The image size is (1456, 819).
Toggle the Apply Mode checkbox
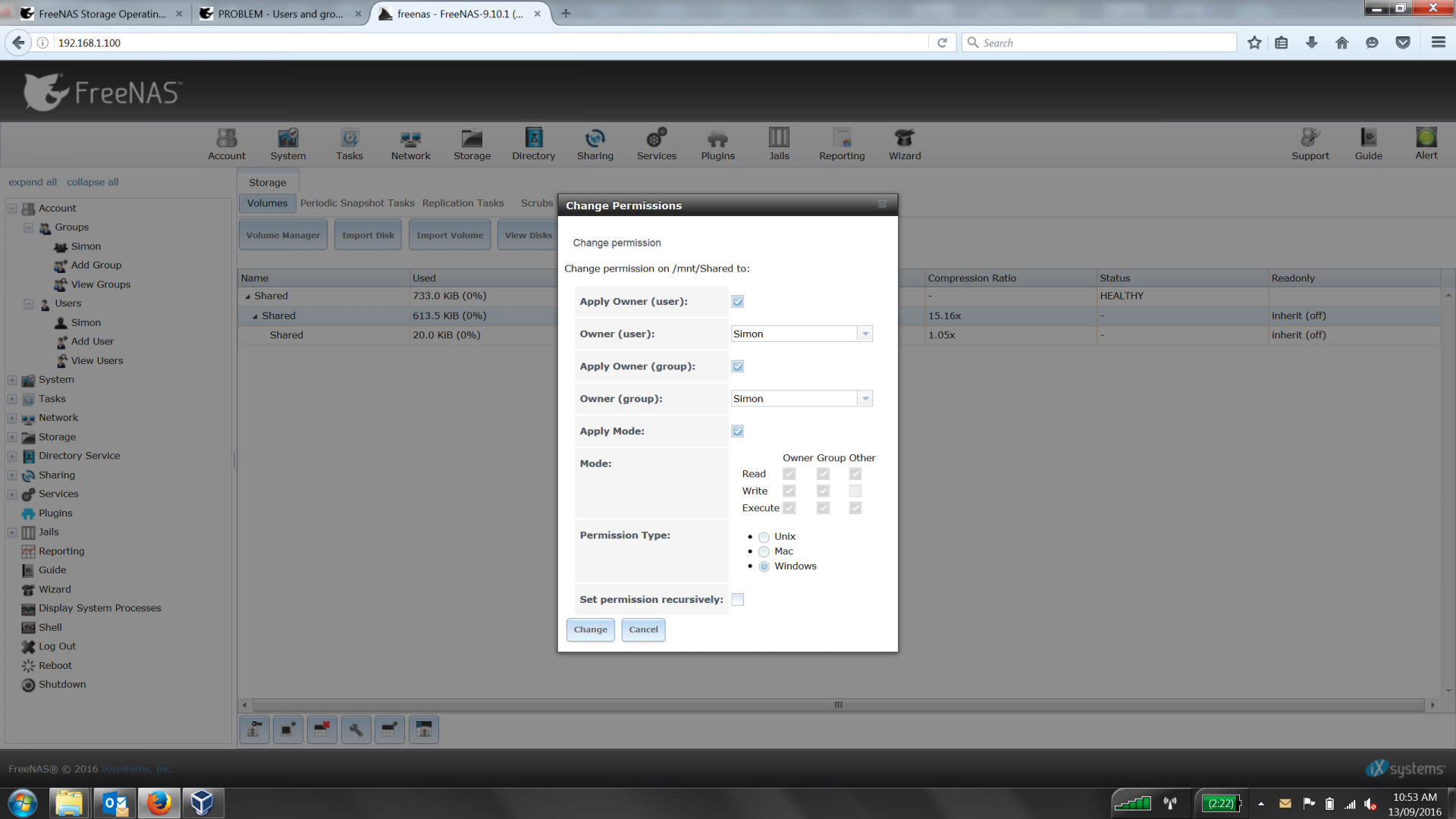738,431
